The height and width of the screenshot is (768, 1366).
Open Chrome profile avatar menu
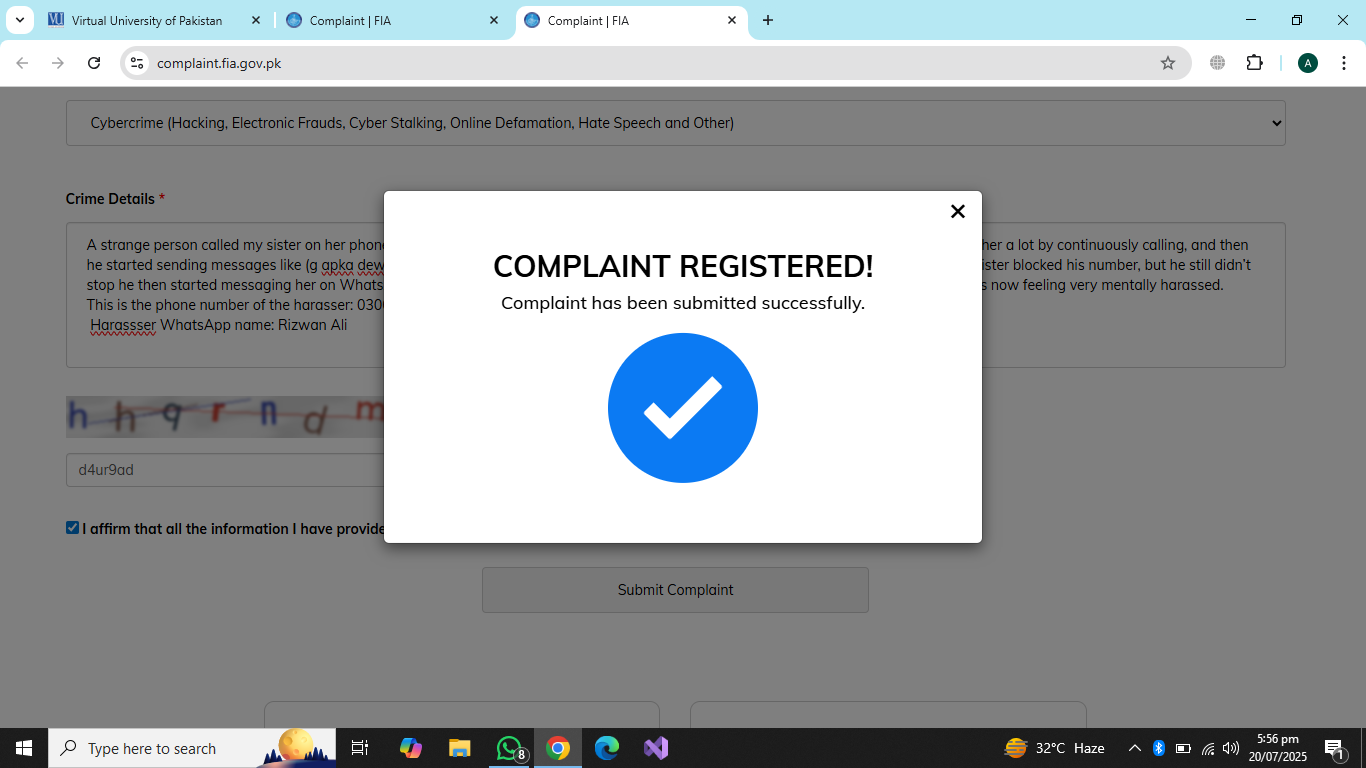(x=1307, y=63)
